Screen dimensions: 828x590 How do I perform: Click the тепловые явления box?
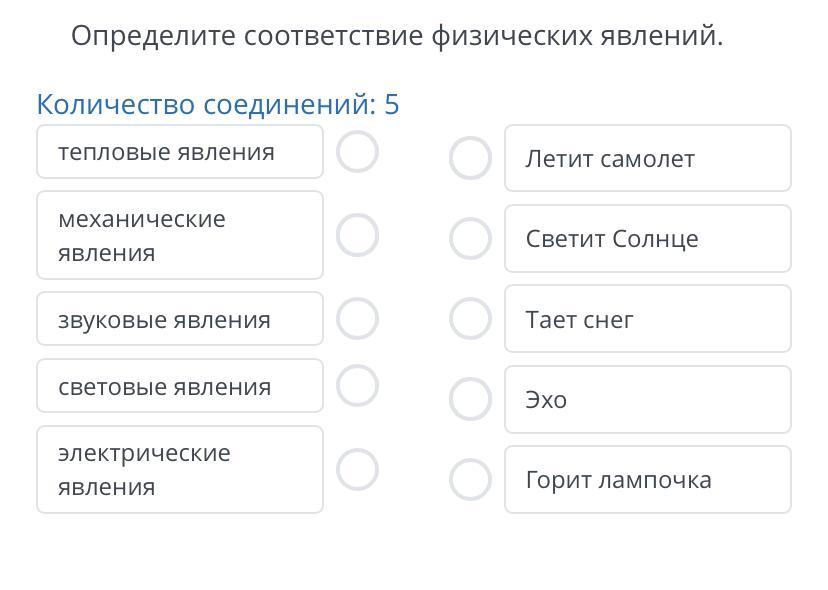click(180, 152)
